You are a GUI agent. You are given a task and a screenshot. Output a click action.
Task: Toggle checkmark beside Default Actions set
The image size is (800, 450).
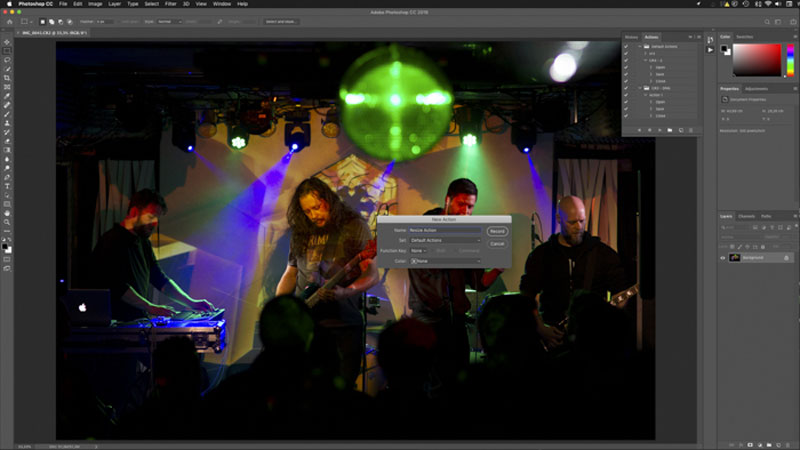[626, 46]
